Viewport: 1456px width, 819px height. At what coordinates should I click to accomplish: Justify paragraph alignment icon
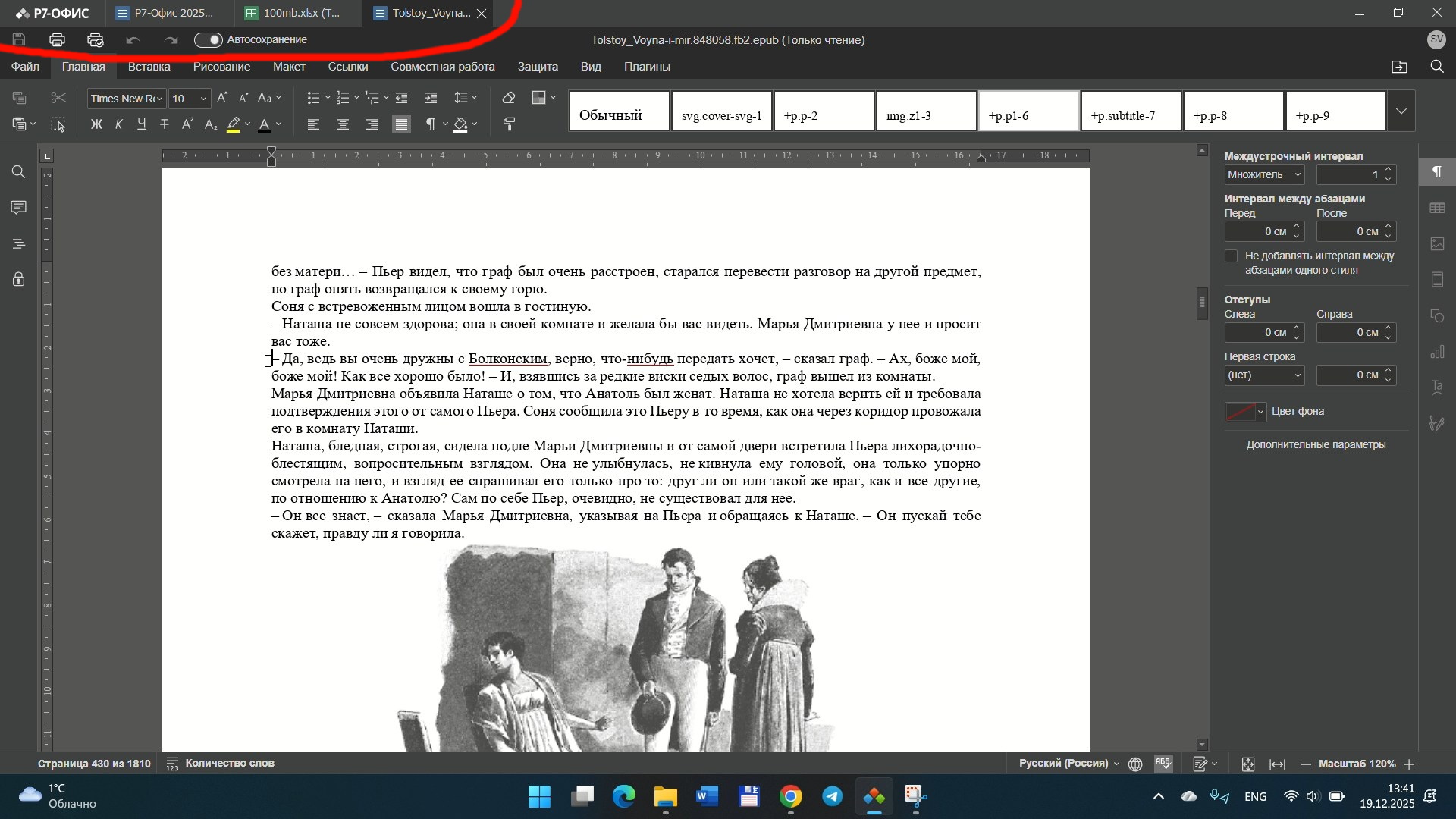tap(401, 124)
